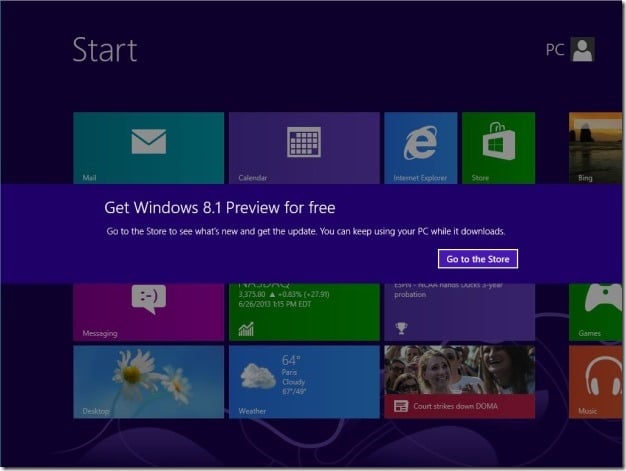This screenshot has height=471, width=626.
Task: Open the Weather tile showing Paris
Action: click(x=304, y=382)
